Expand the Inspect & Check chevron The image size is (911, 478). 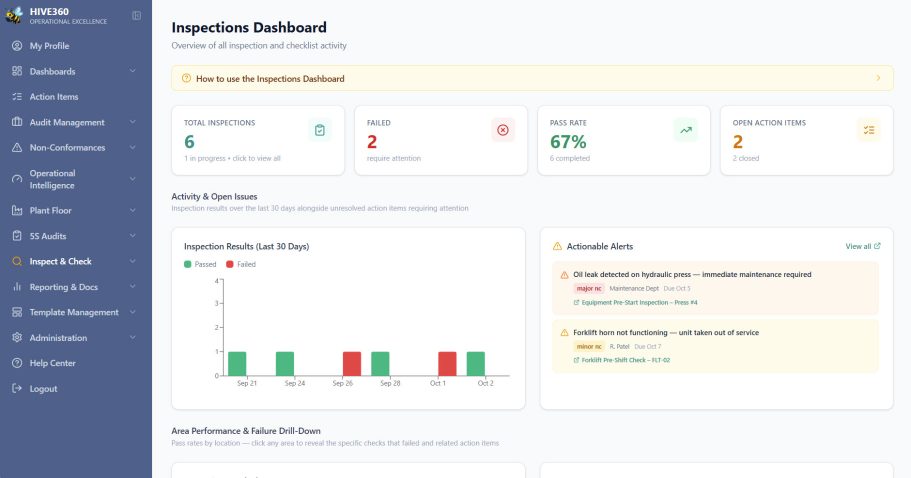pyautogui.click(x=132, y=261)
